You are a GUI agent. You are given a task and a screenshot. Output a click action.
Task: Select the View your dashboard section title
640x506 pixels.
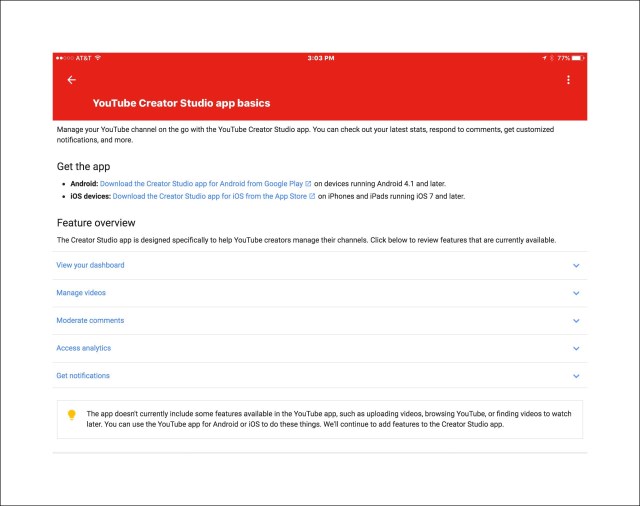coord(90,266)
